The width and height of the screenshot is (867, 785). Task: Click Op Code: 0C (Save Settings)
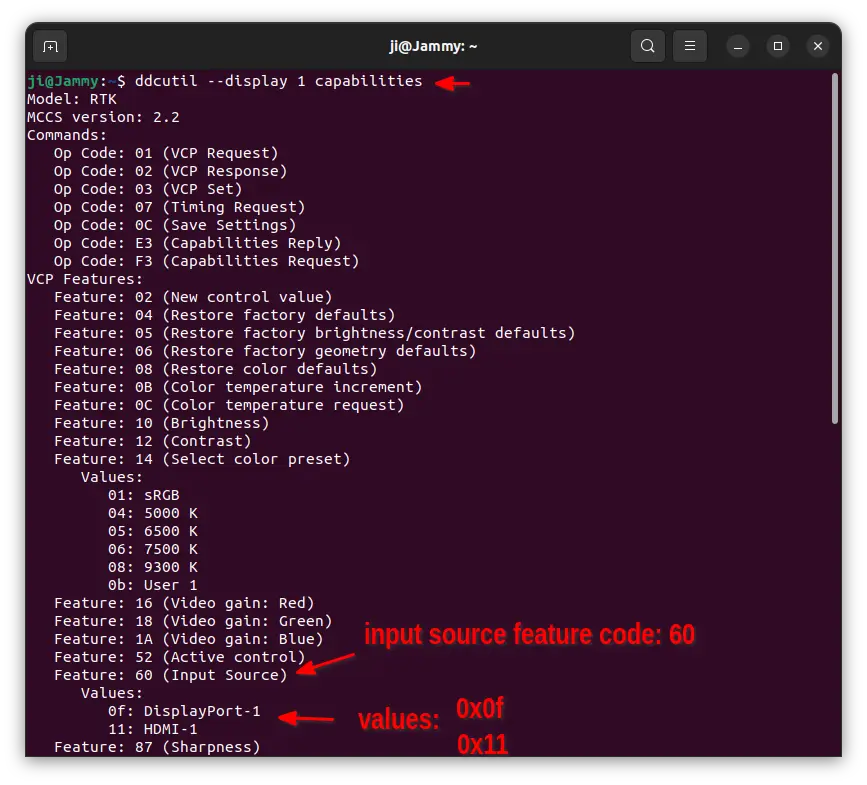[175, 225]
